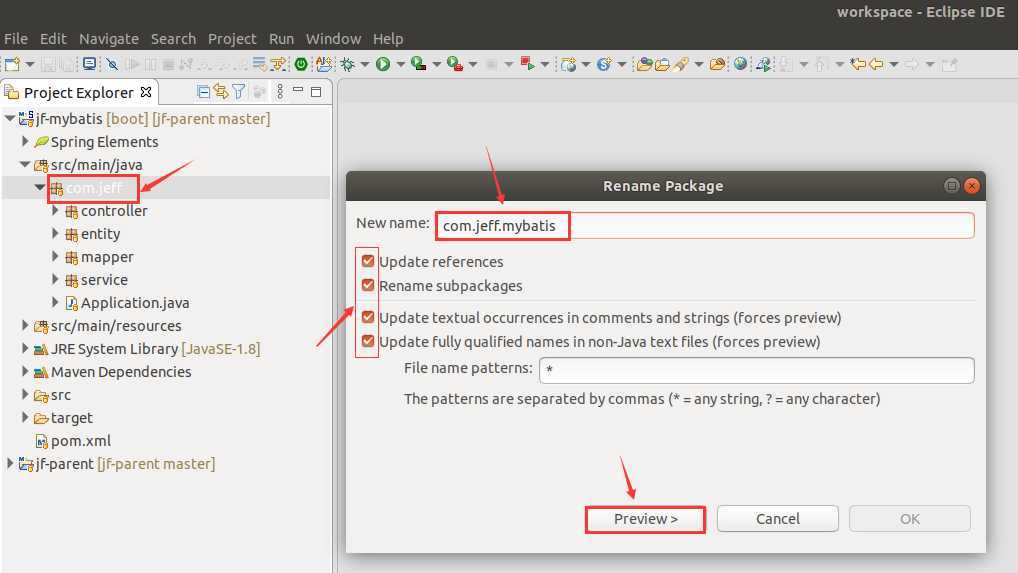
Task: Uncheck Update references checkbox
Action: point(367,261)
